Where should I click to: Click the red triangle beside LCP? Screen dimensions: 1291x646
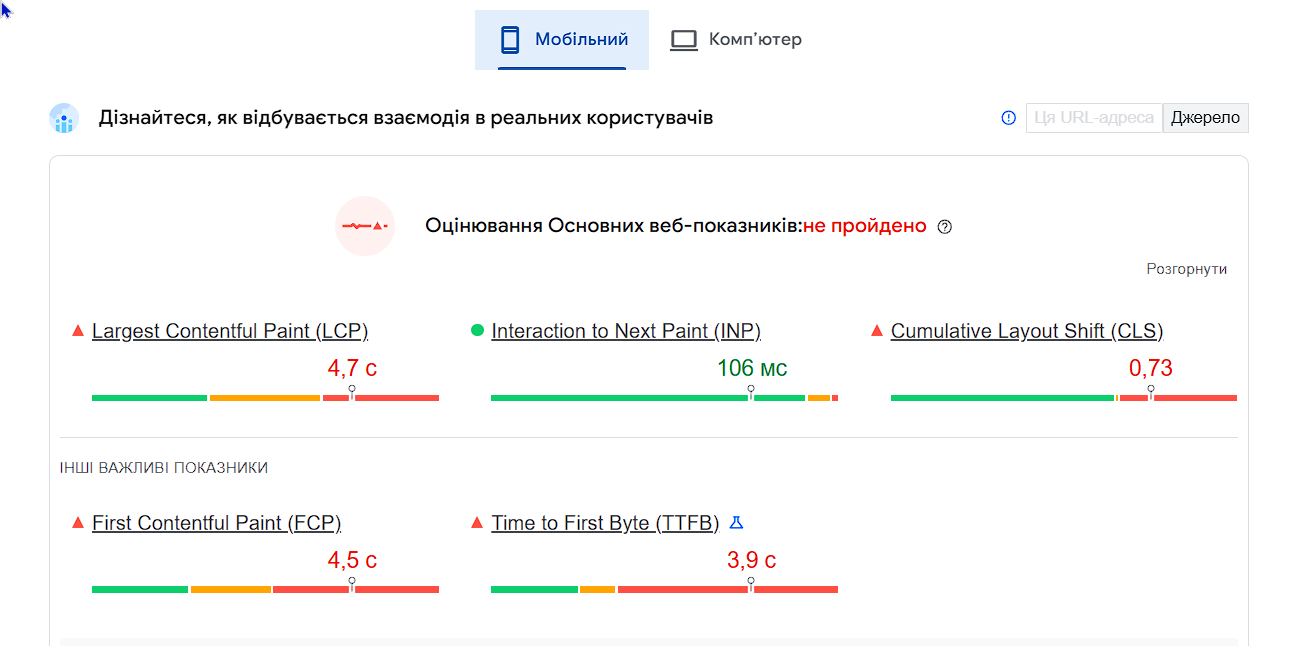click(x=78, y=331)
